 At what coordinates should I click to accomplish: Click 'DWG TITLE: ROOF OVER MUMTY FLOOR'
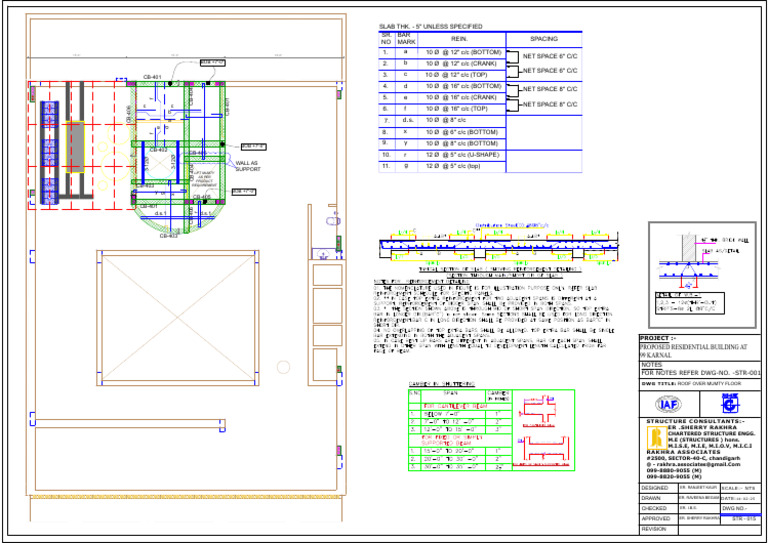point(691,384)
